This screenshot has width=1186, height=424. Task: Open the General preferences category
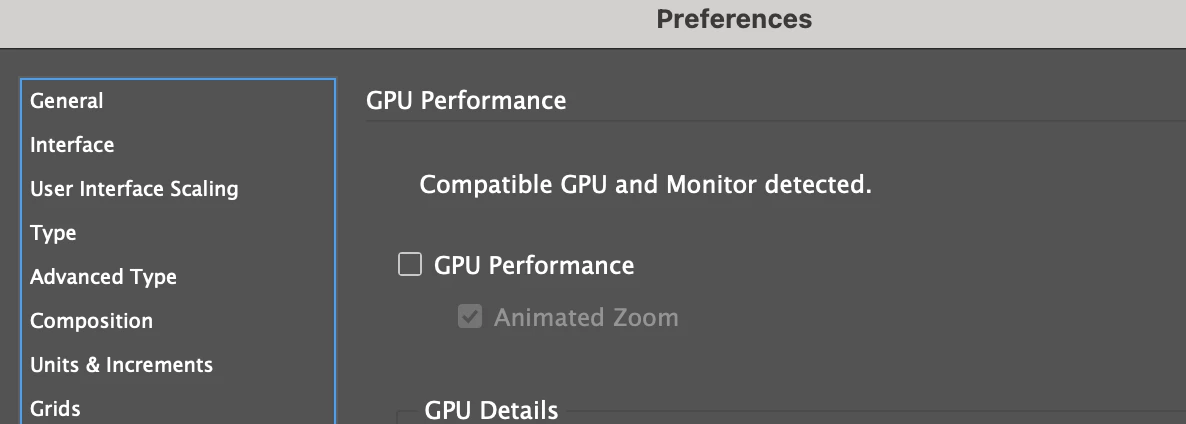[67, 101]
